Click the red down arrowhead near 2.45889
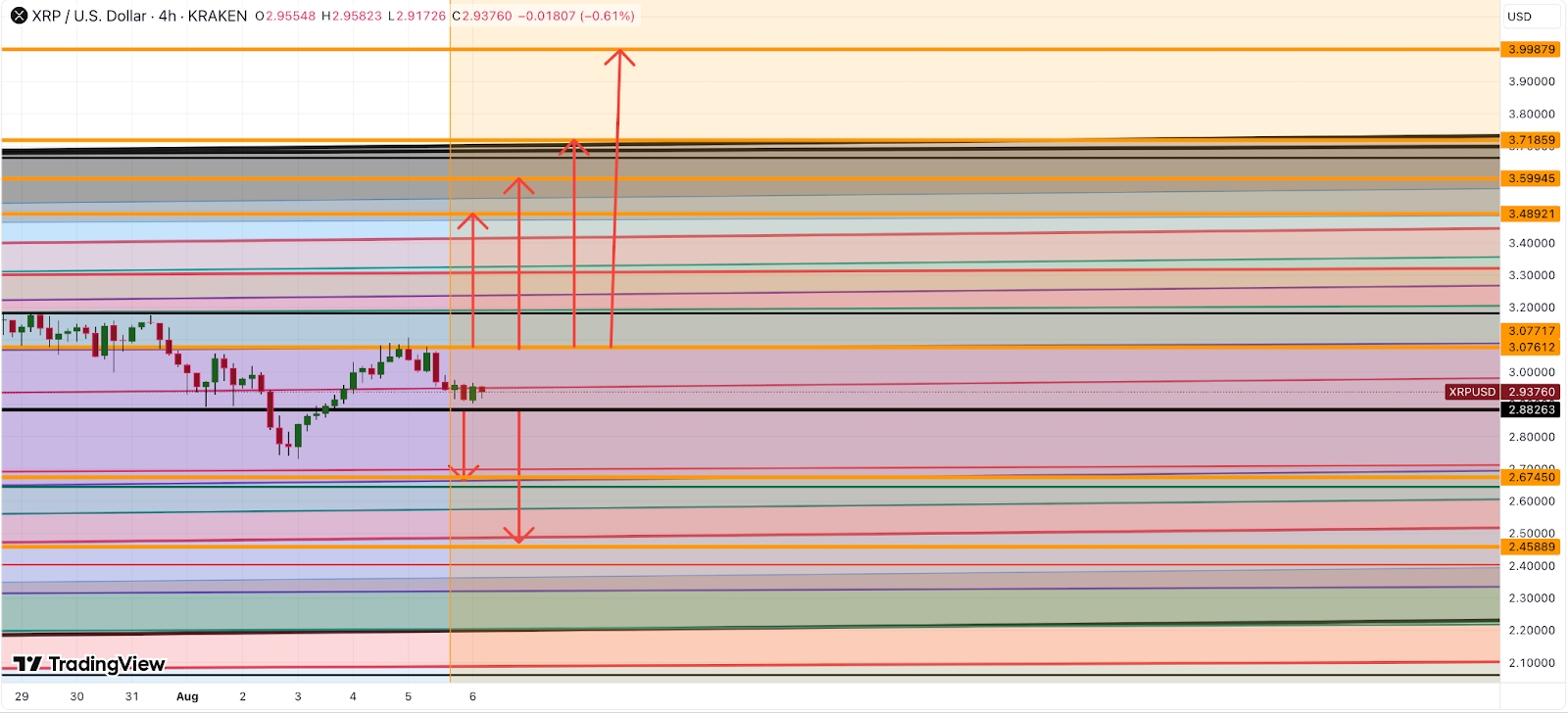This screenshot has height=713, width=1568. pos(518,535)
